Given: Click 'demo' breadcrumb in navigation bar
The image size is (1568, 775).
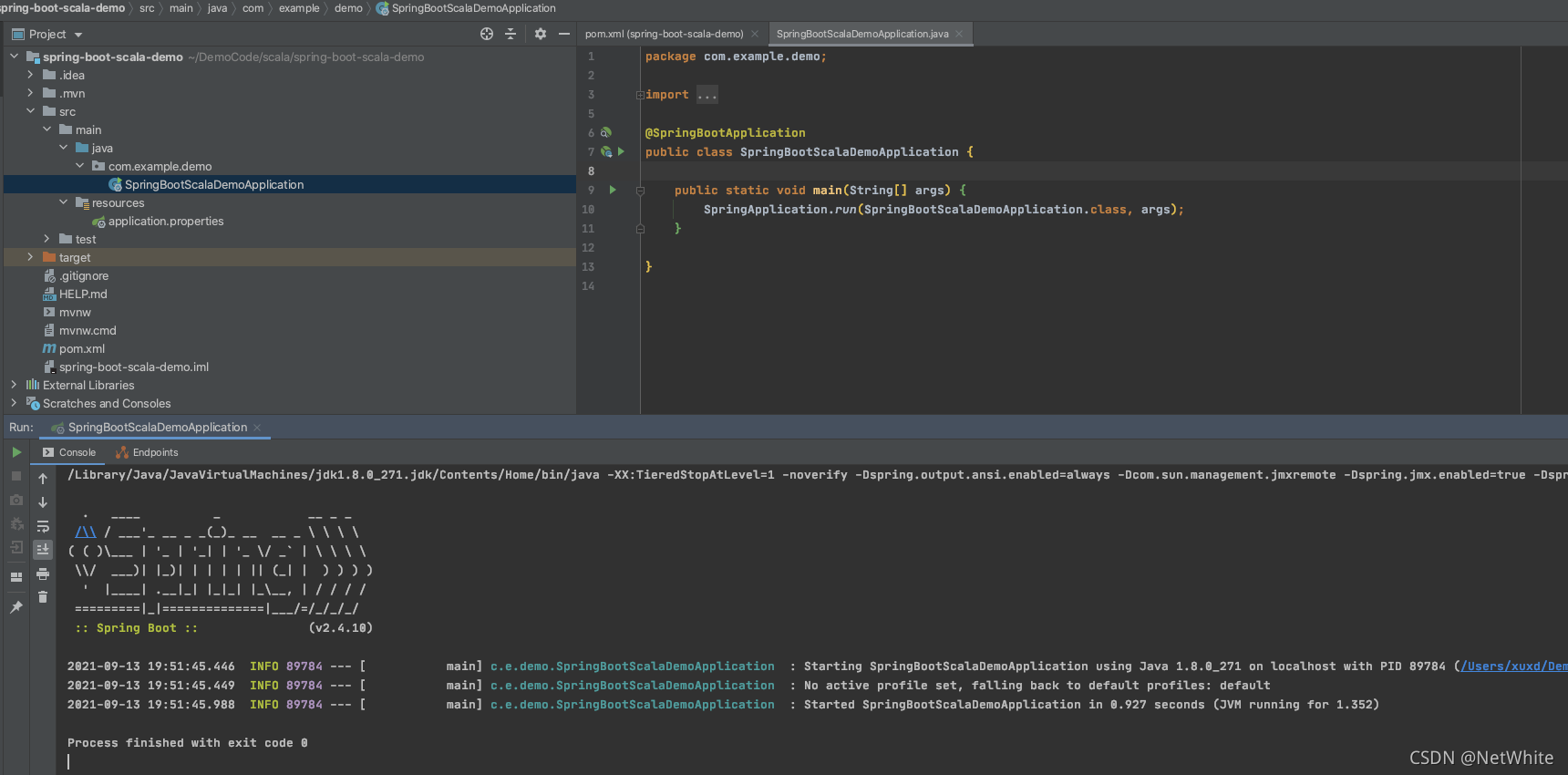Looking at the screenshot, I should pos(348,8).
